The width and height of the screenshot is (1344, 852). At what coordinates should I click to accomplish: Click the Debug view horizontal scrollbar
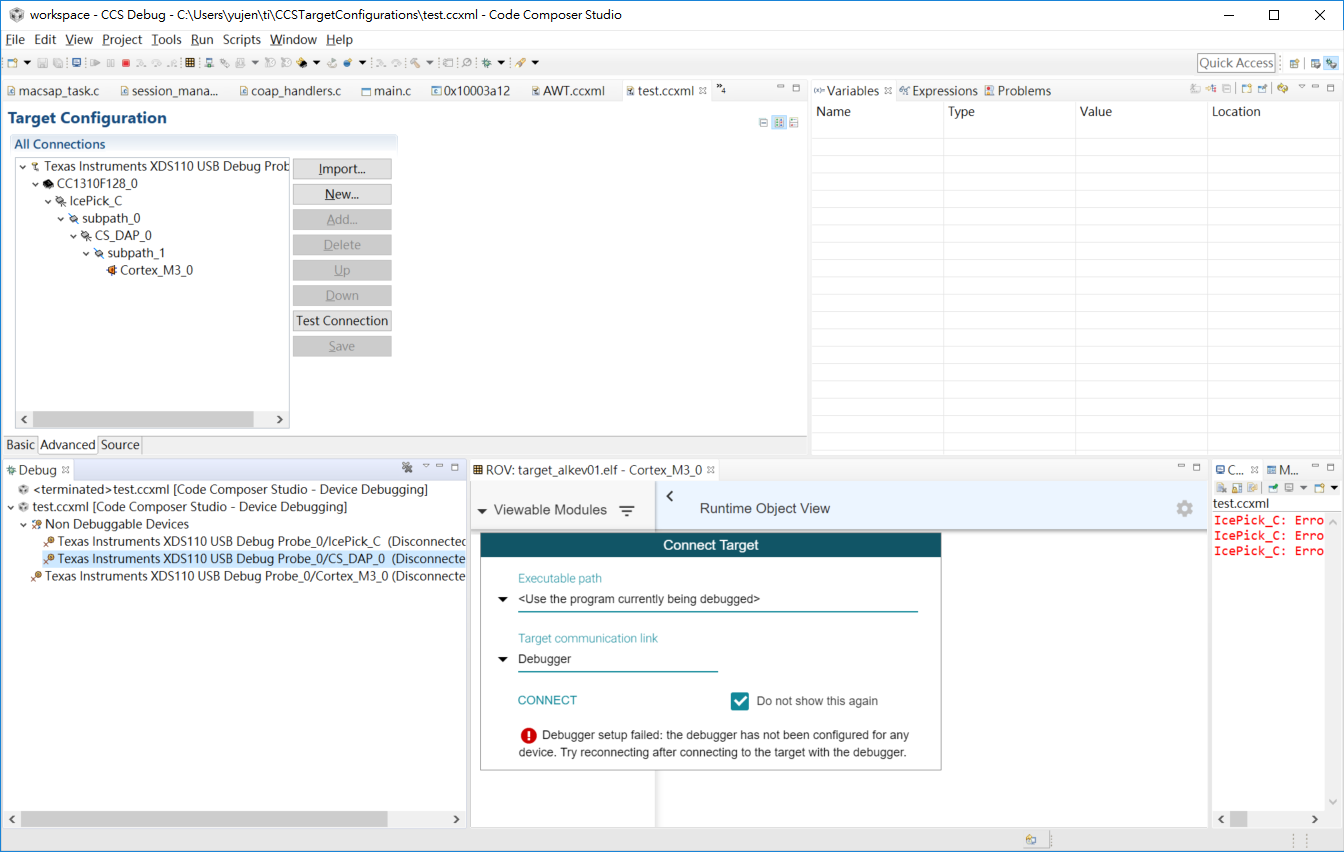click(x=203, y=819)
